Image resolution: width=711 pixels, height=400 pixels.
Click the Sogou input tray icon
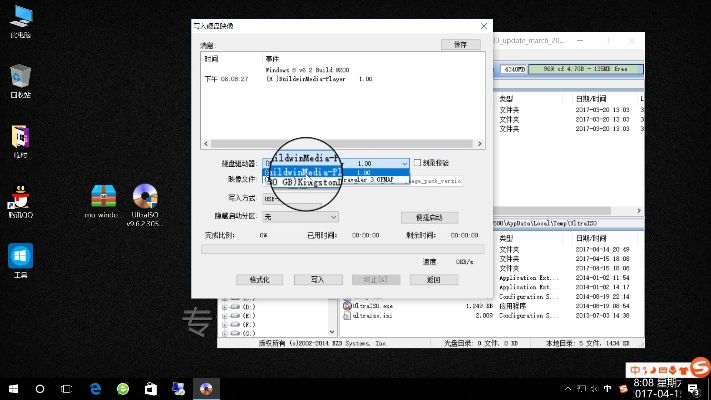[x=623, y=389]
